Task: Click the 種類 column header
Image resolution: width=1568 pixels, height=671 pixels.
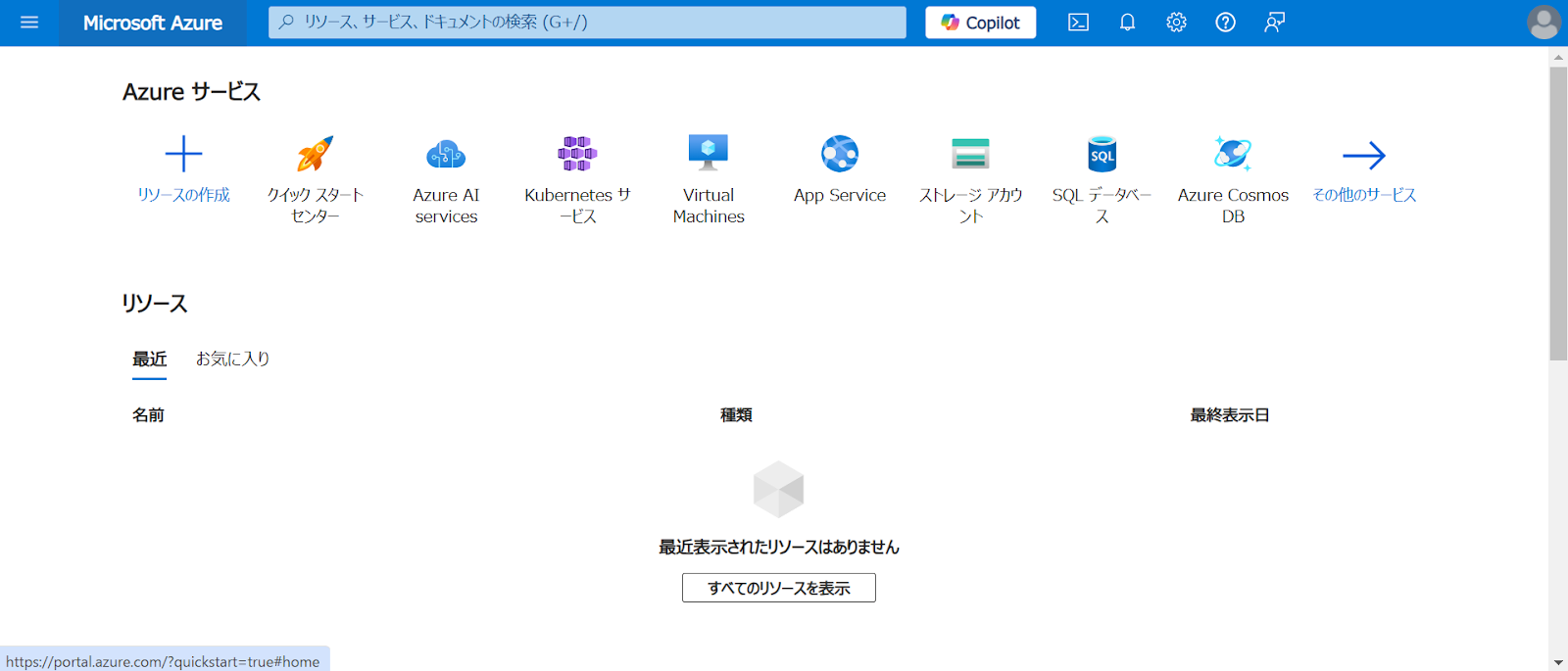Action: pos(736,415)
